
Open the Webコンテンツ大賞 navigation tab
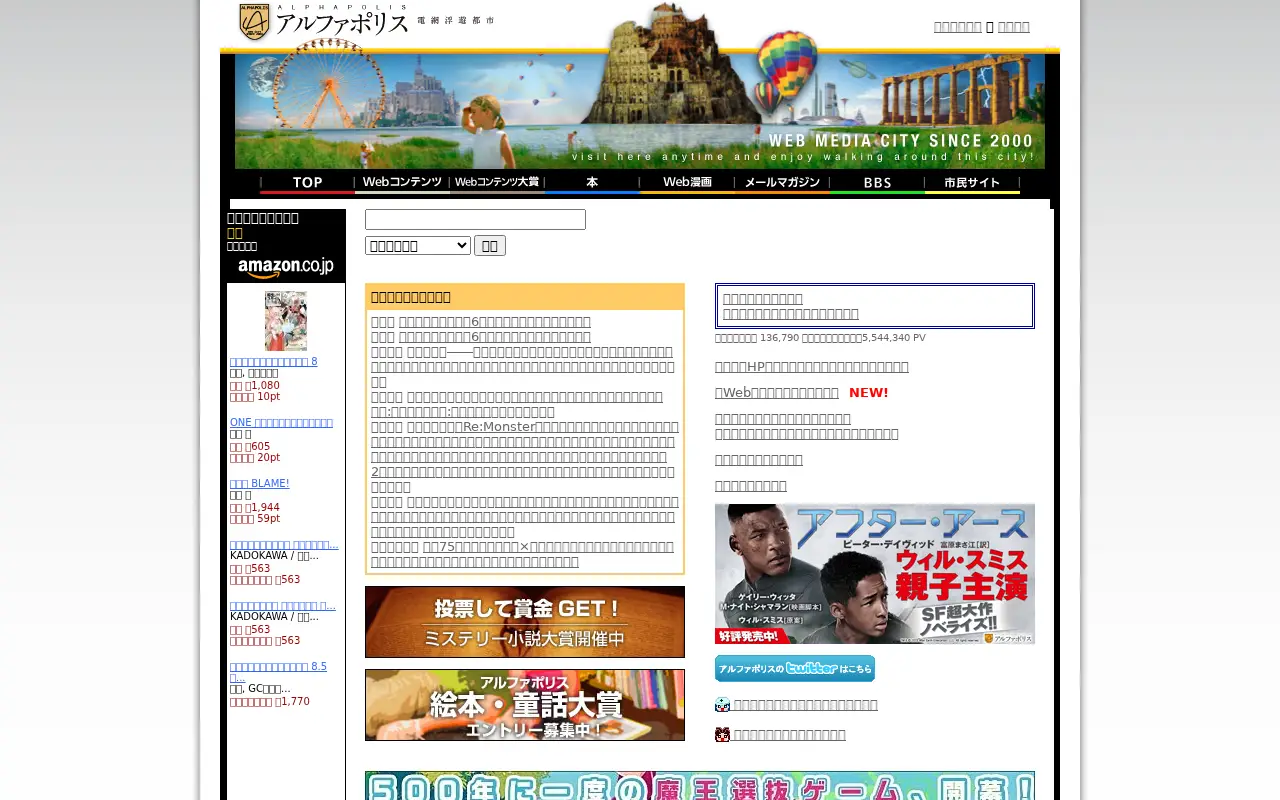tap(497, 183)
